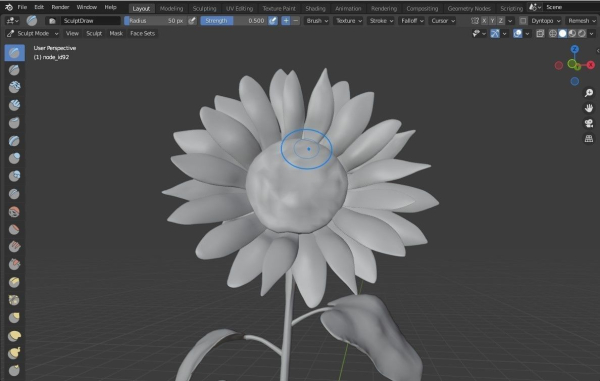Select the Grab brush
Image resolution: width=600 pixels, height=381 pixels.
click(x=15, y=318)
